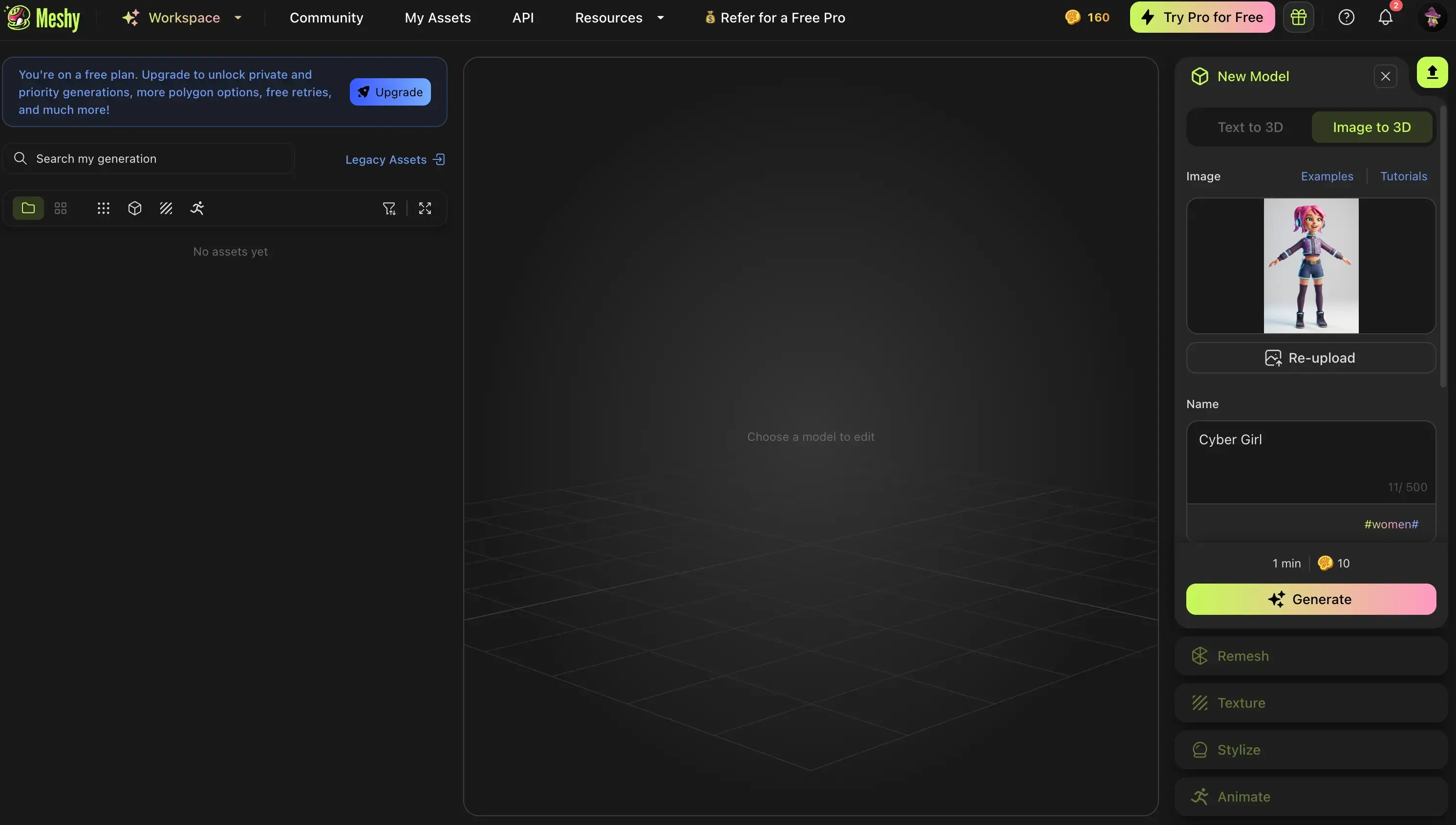The height and width of the screenshot is (825, 1456).
Task: Open the Workspace dropdown
Action: 182,17
